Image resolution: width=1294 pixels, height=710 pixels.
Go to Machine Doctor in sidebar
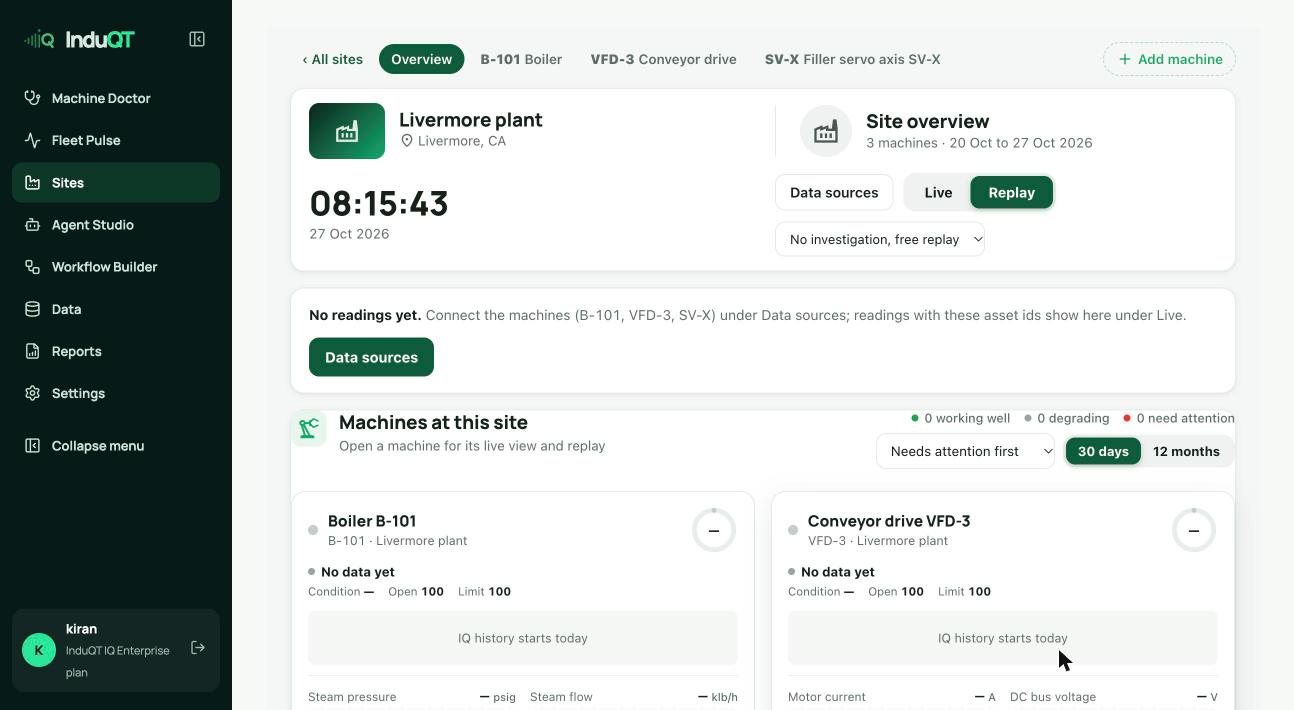pos(116,98)
